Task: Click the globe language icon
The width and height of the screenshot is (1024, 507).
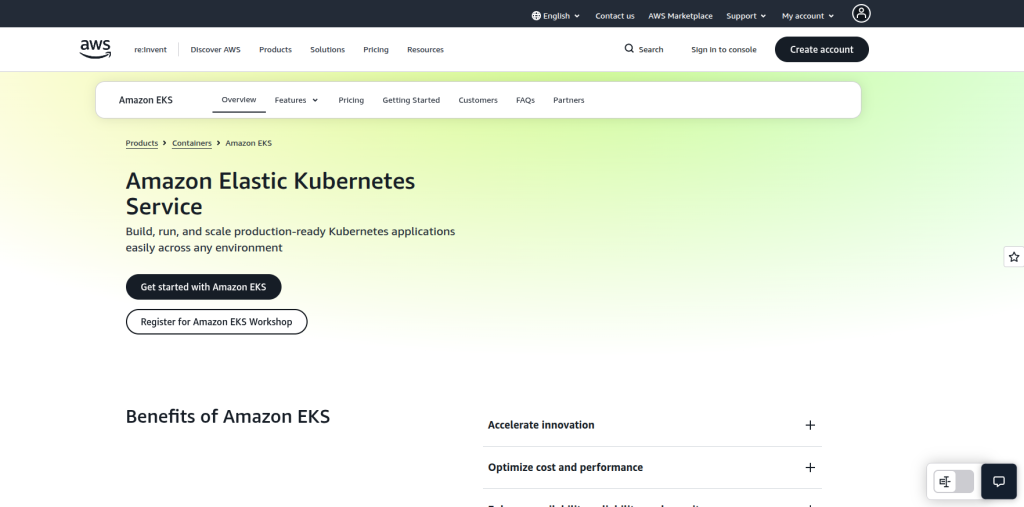Action: [536, 16]
